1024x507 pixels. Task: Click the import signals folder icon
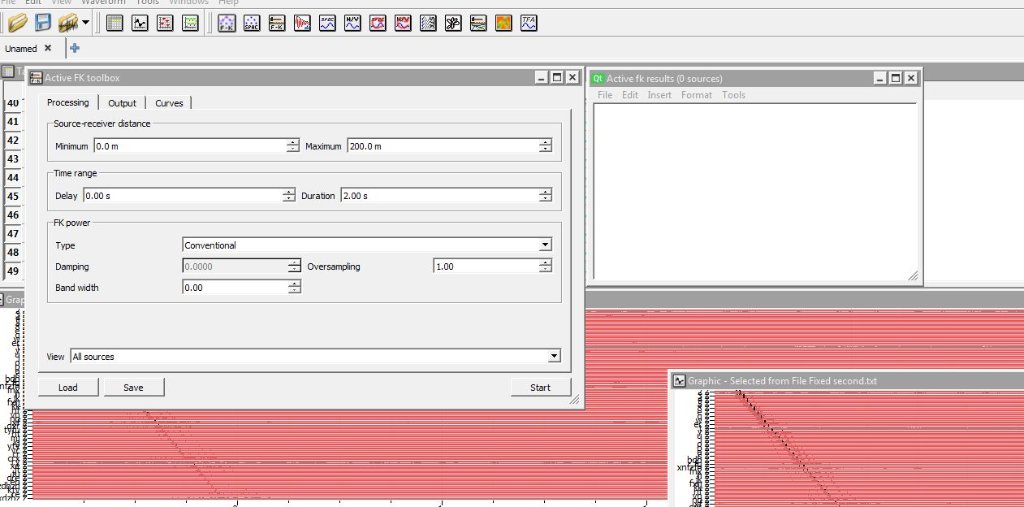[x=68, y=24]
